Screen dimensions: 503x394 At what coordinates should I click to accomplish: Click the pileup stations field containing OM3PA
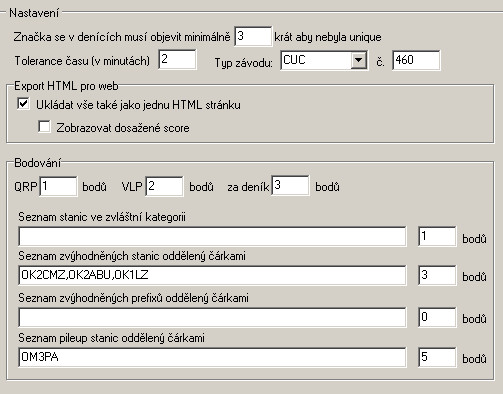click(212, 357)
